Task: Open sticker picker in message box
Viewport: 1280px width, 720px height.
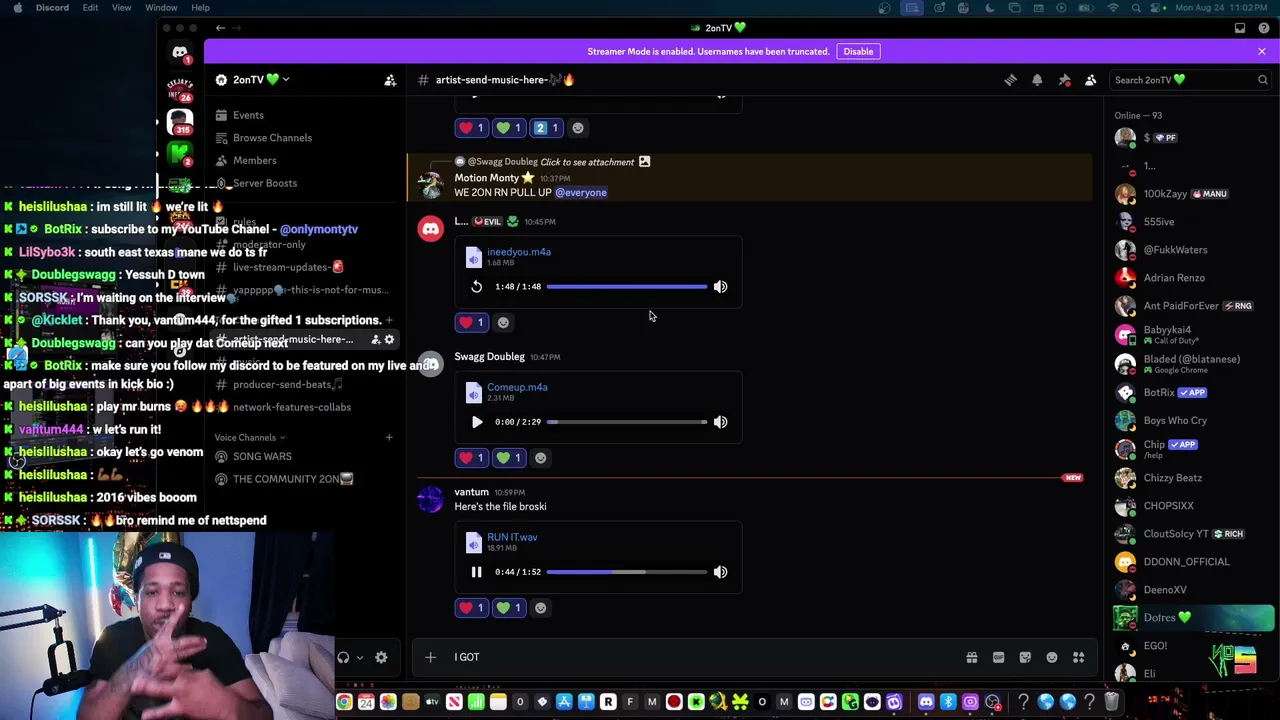Action: pyautogui.click(x=1025, y=657)
